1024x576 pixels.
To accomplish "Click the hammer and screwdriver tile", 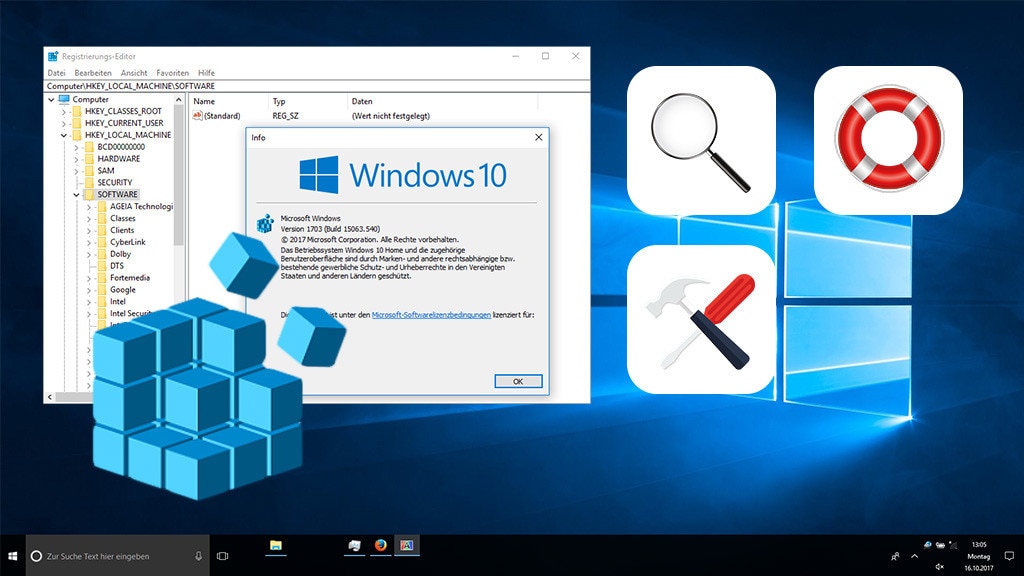I will point(701,319).
